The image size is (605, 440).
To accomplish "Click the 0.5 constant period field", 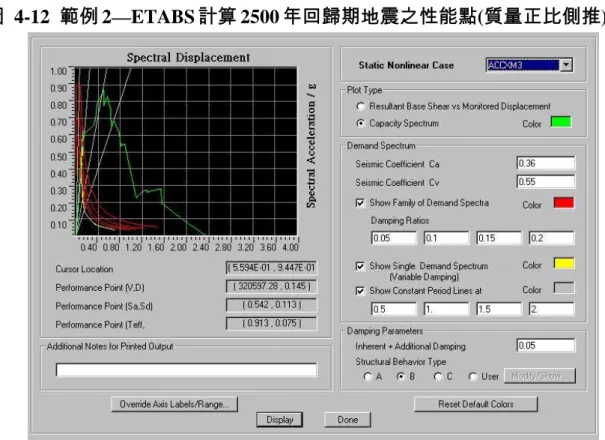I will point(394,309).
